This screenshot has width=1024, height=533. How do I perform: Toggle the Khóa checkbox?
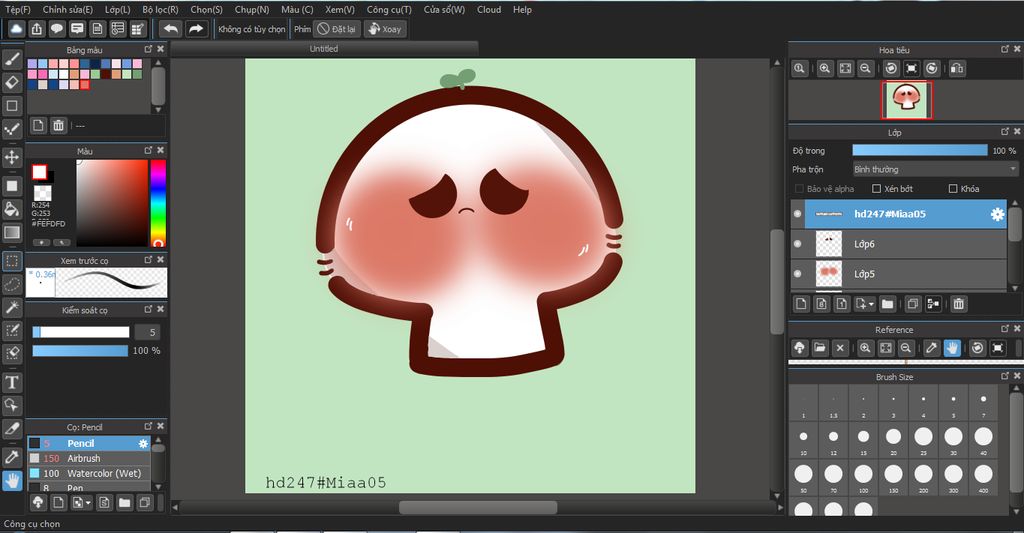pos(953,189)
